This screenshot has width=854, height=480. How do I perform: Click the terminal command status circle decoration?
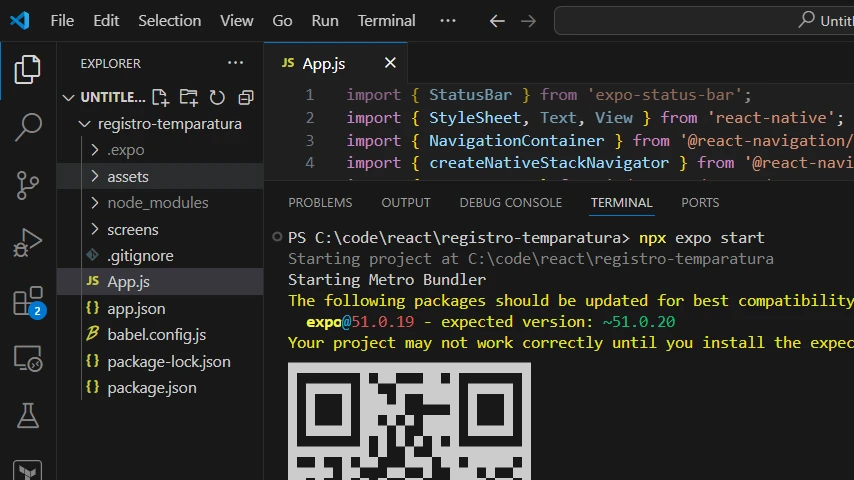pos(277,236)
